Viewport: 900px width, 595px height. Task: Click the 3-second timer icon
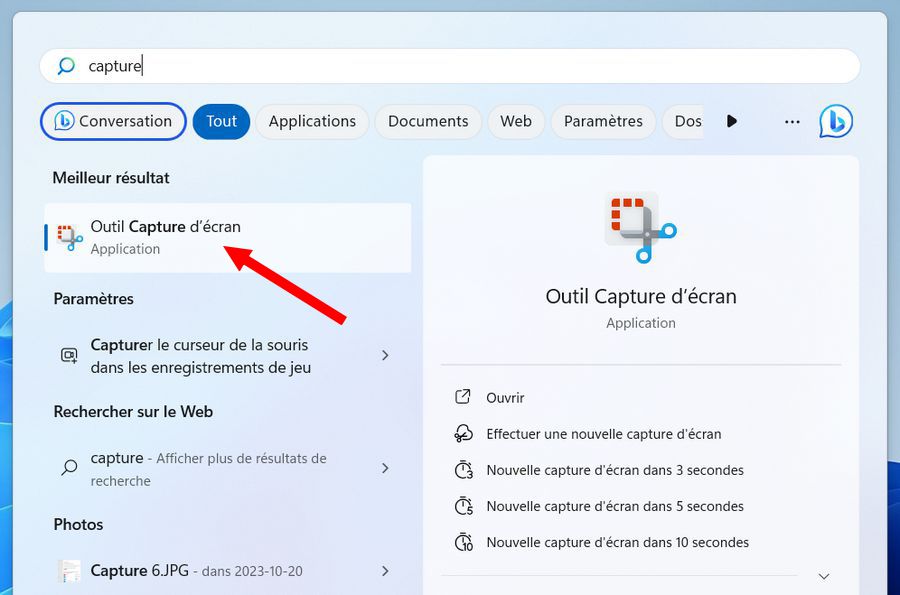pos(464,470)
